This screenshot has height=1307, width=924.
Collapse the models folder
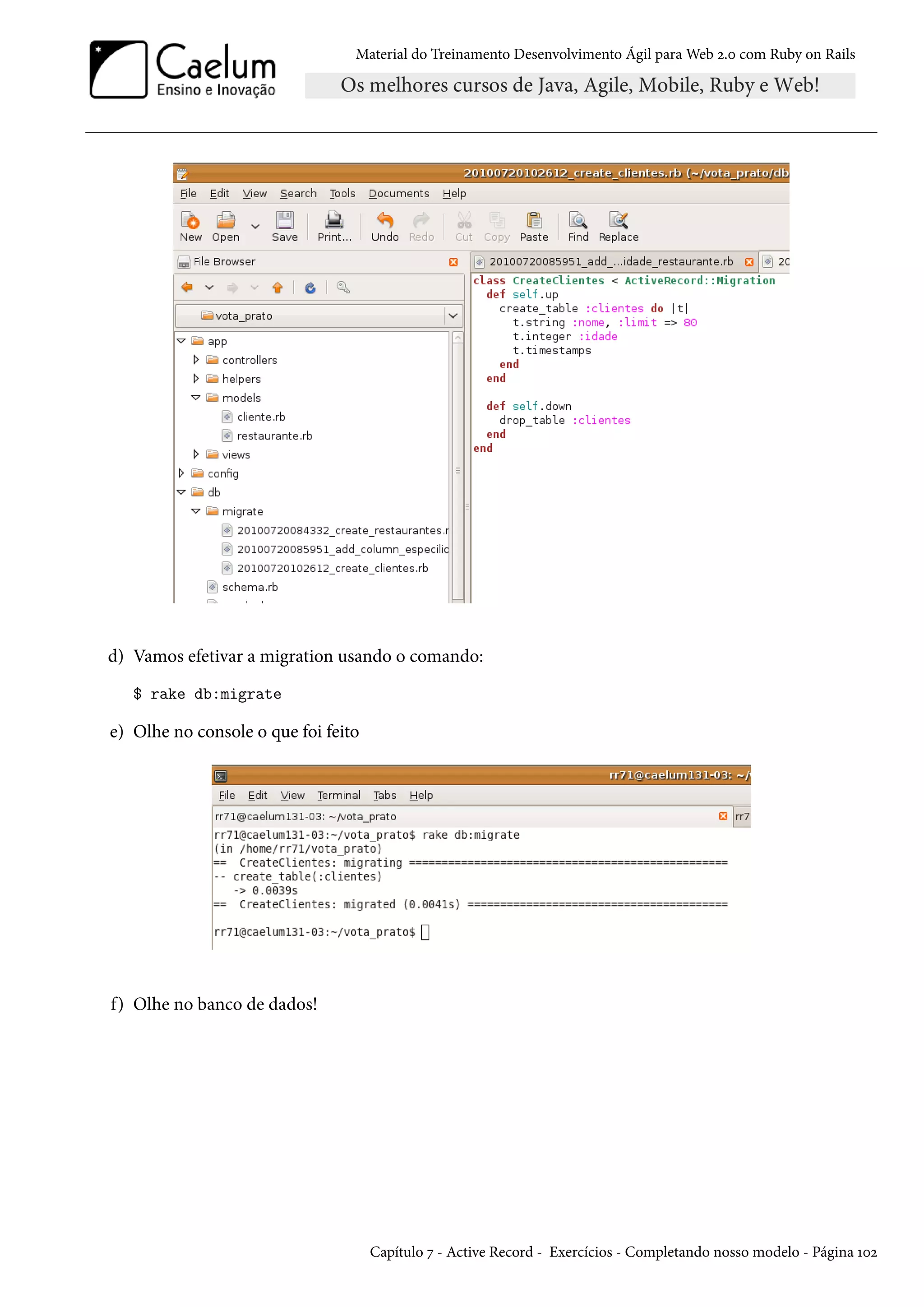(196, 397)
